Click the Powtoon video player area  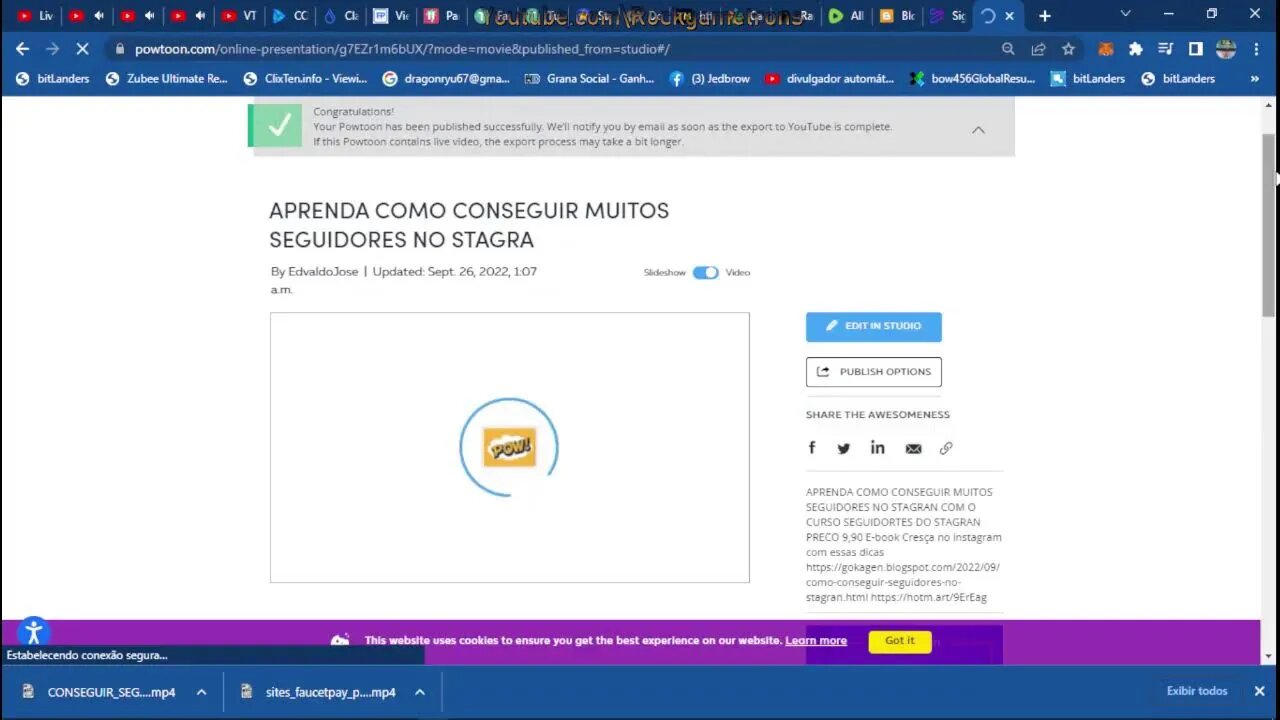510,447
